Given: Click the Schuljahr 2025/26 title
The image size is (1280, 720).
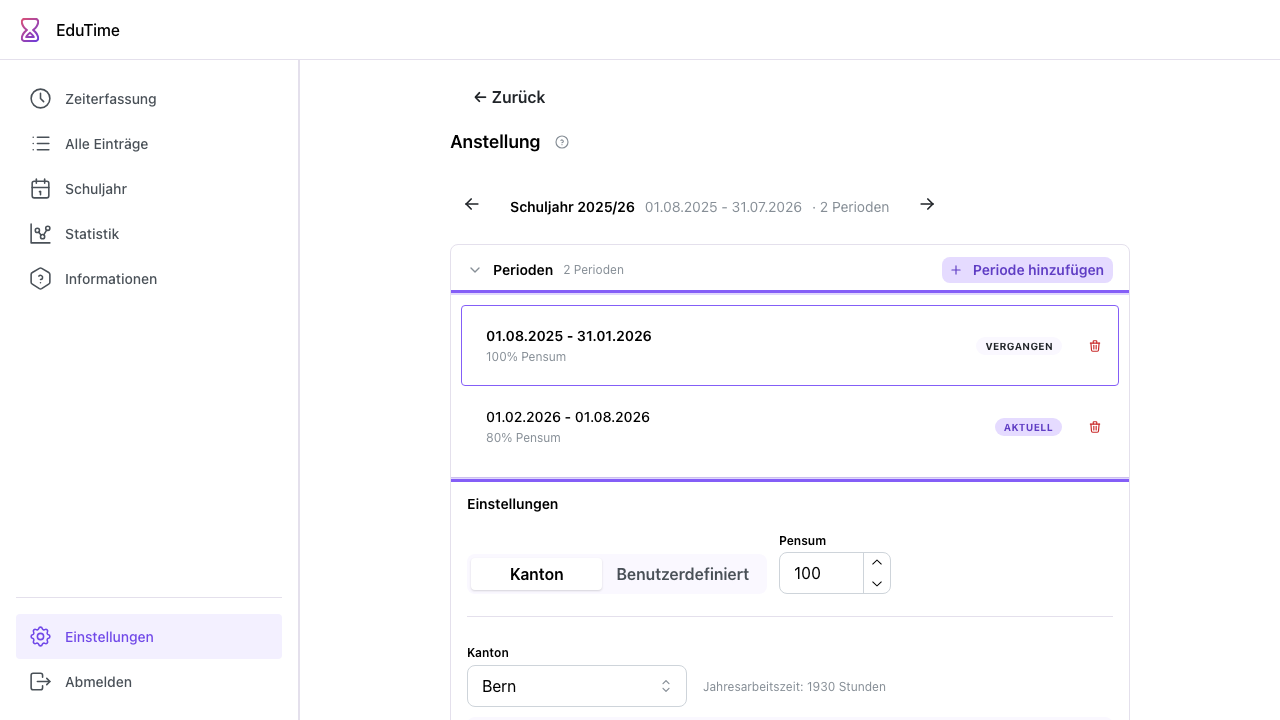Looking at the screenshot, I should click(x=572, y=207).
